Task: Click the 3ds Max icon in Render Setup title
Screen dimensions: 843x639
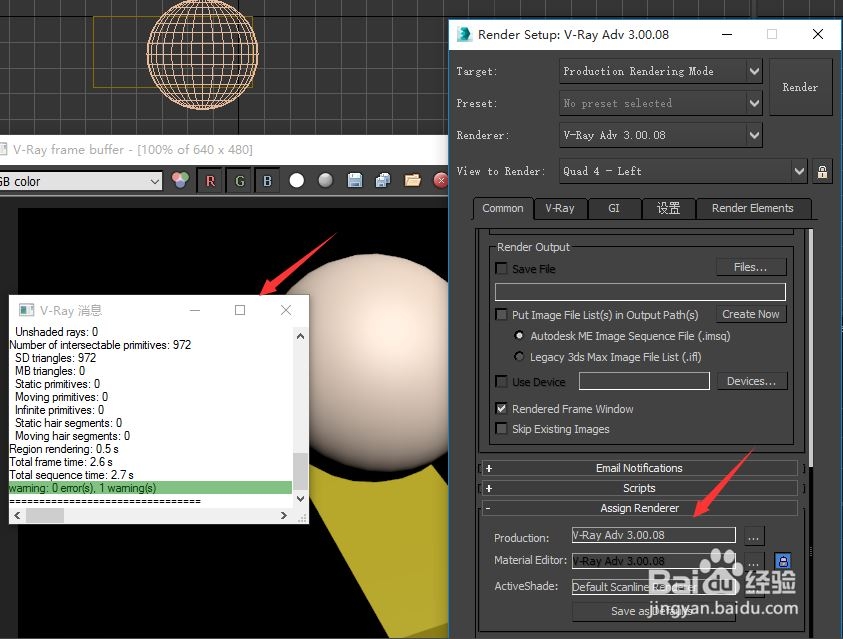Action: click(x=464, y=34)
